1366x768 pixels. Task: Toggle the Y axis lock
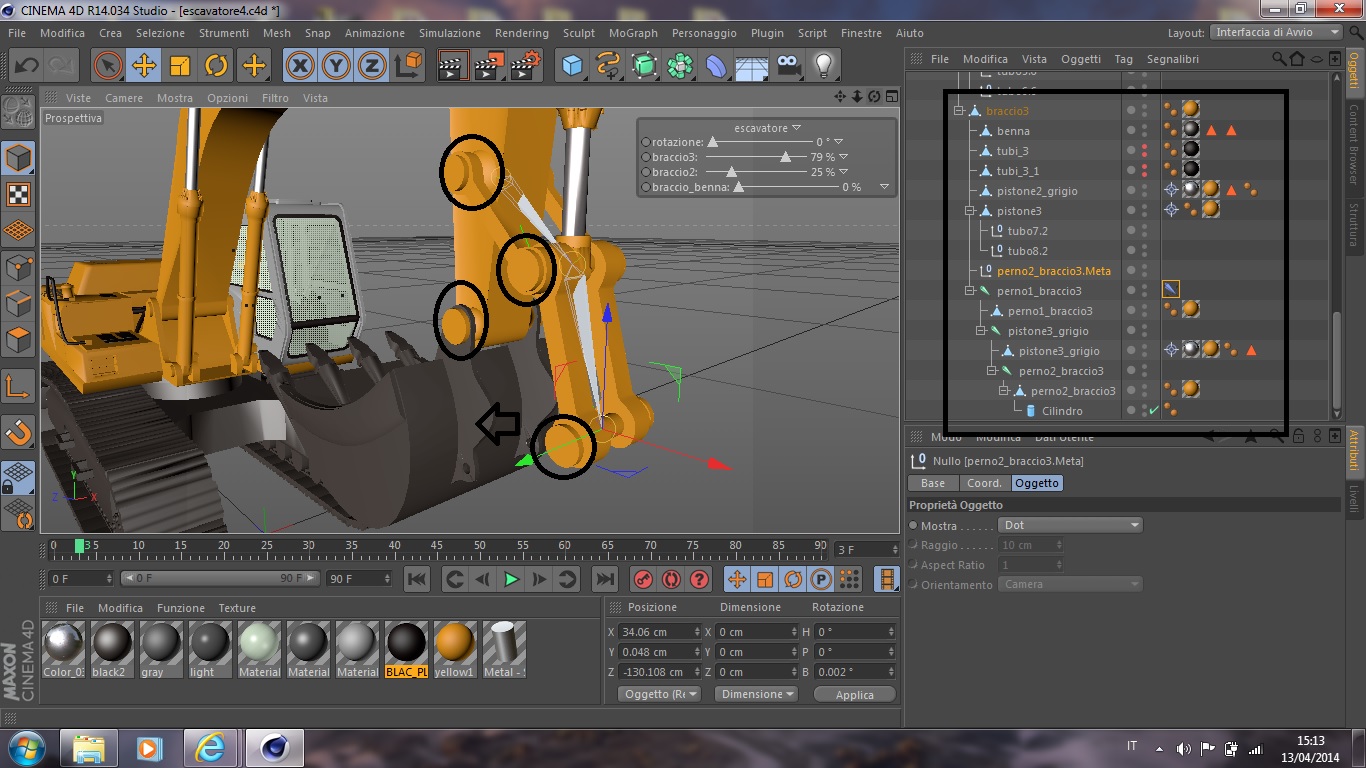[x=336, y=66]
